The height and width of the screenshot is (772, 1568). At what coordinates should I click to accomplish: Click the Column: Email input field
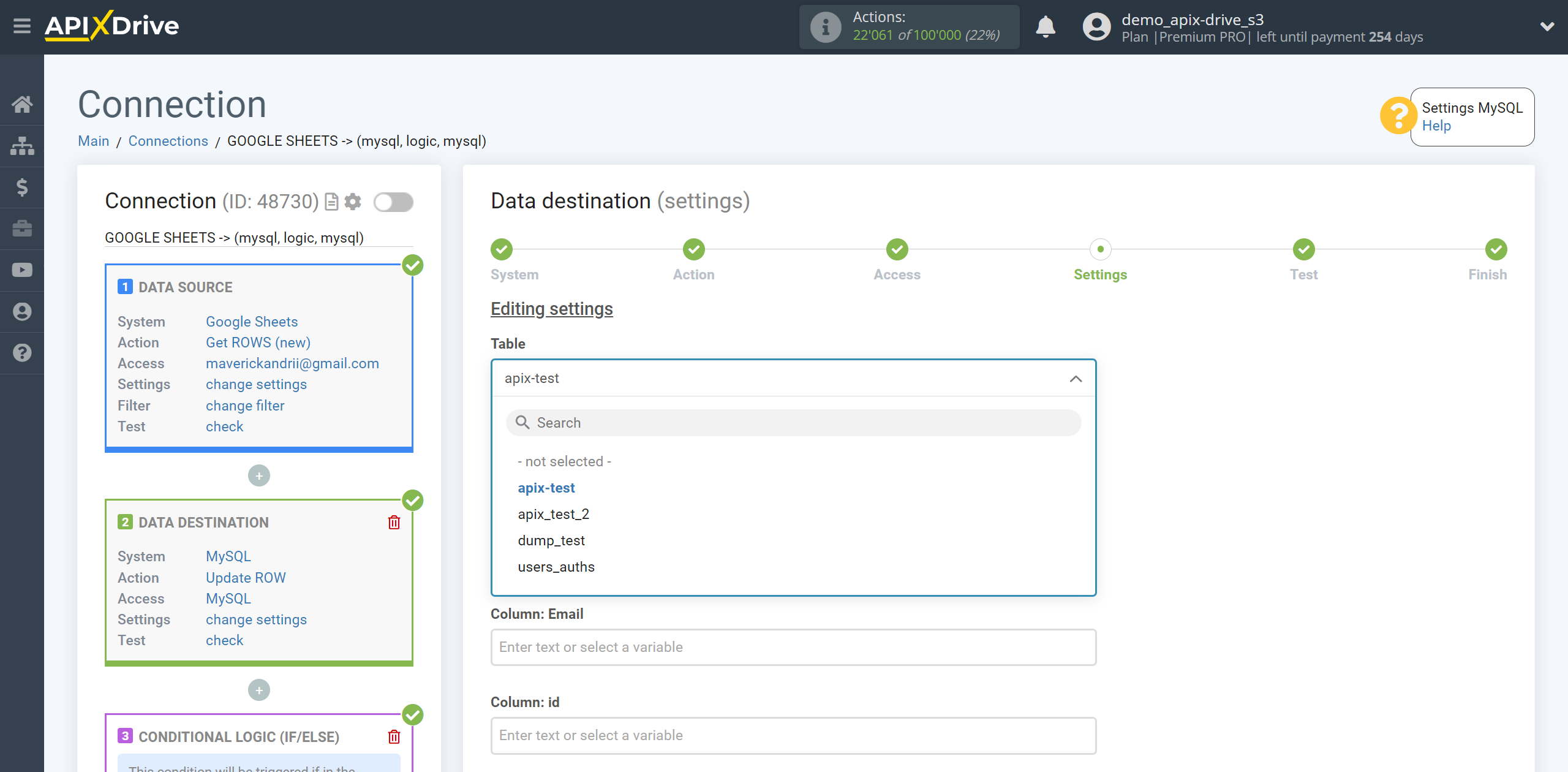(x=793, y=647)
